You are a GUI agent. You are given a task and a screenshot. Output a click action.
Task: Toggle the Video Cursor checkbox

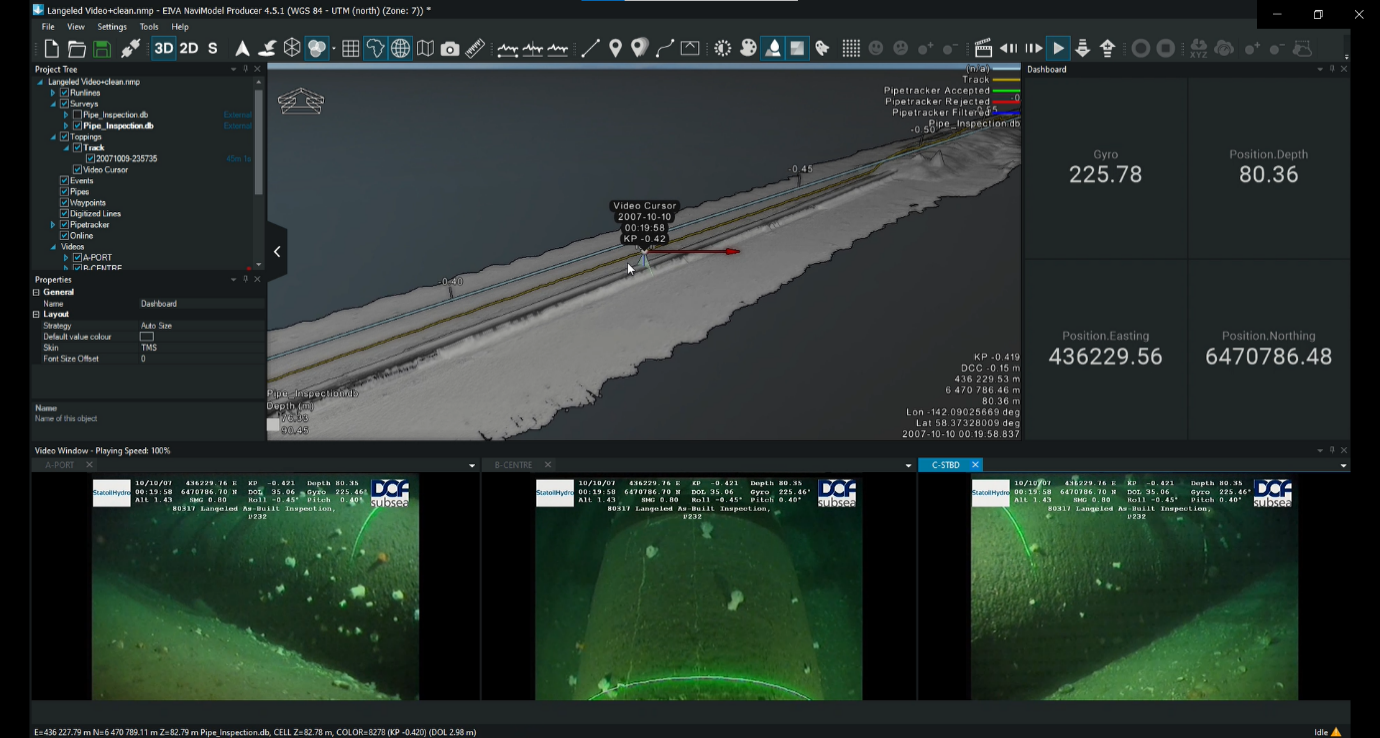(x=77, y=170)
